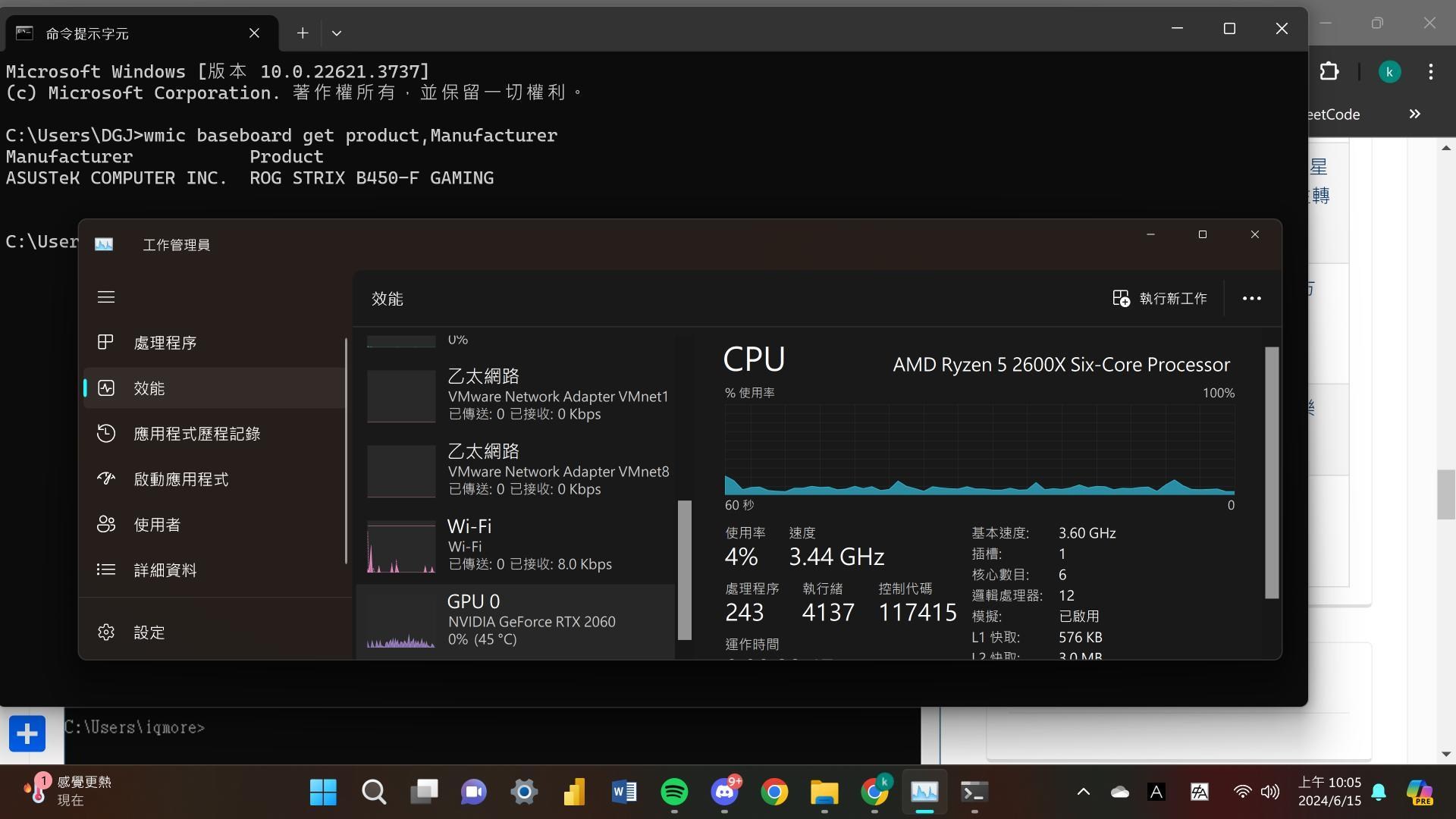Viewport: 1456px width, 819px height.
Task: Open App history sidebar page
Action: (x=196, y=434)
